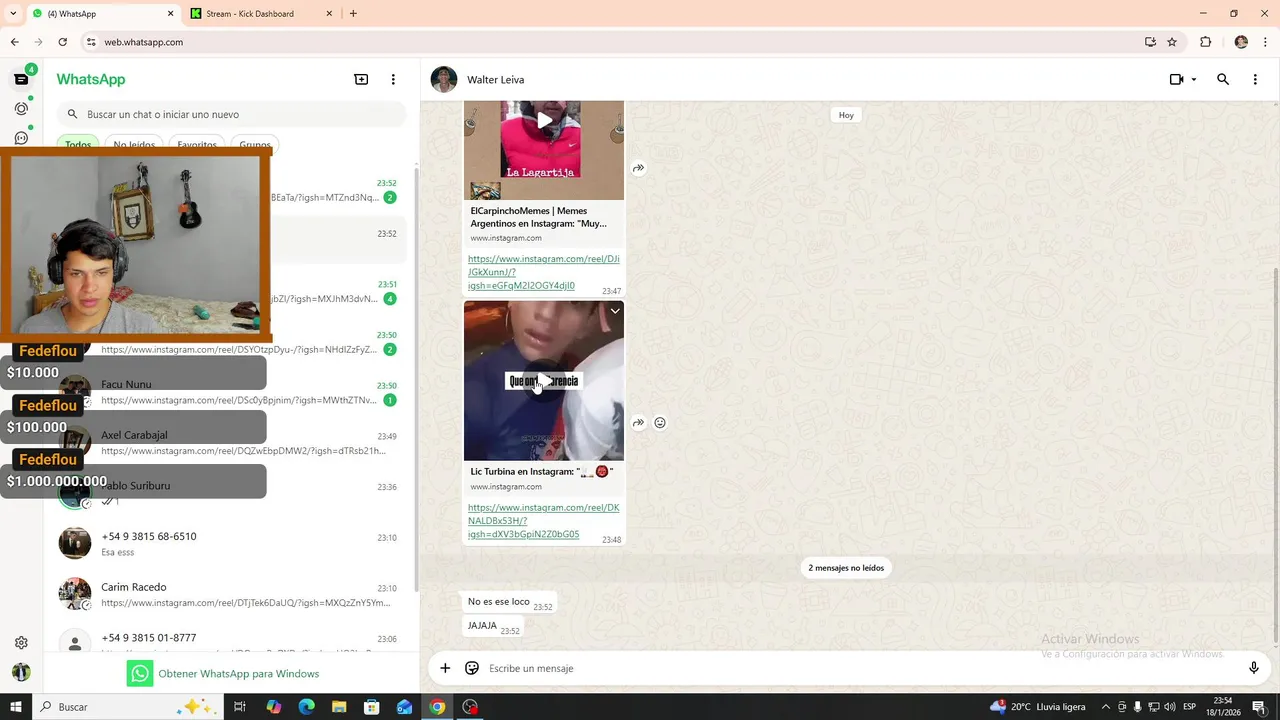Open the emoji picker in the message box
This screenshot has width=1280, height=720.
(x=472, y=668)
